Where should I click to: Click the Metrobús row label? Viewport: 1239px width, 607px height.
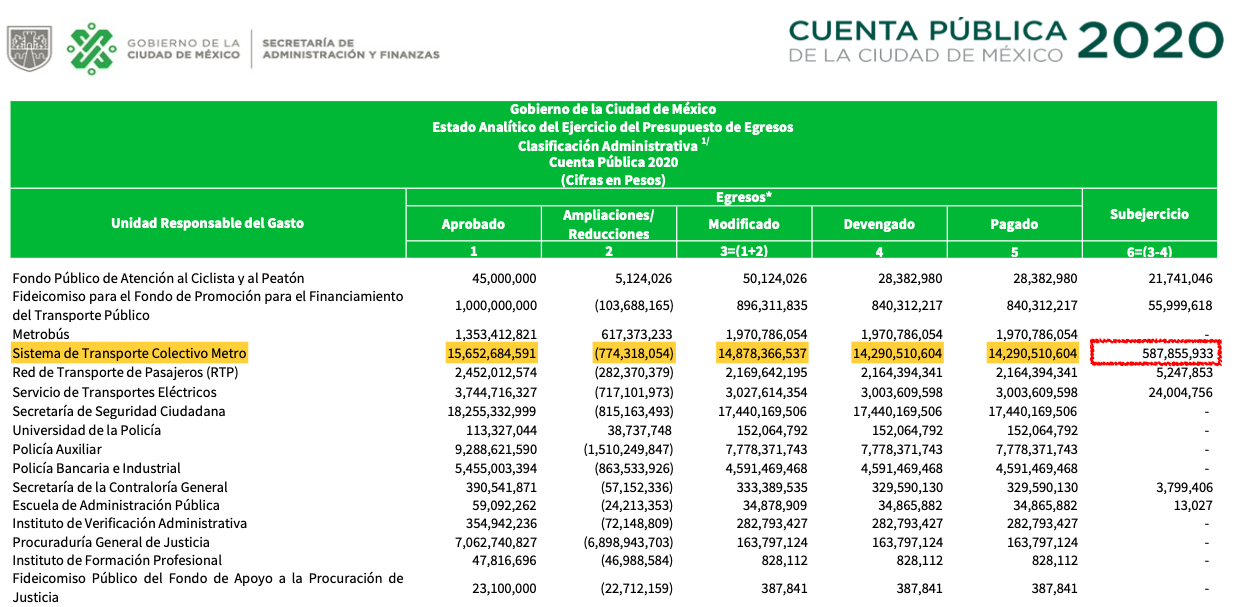41,334
